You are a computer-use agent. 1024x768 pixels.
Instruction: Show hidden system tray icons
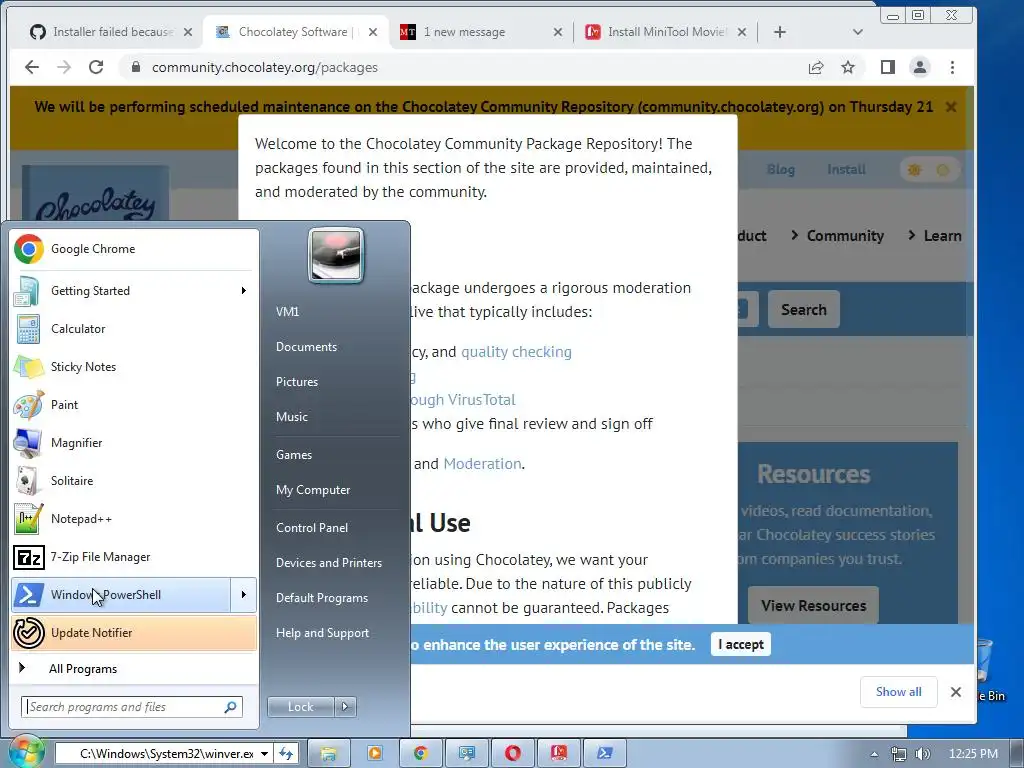(x=874, y=754)
